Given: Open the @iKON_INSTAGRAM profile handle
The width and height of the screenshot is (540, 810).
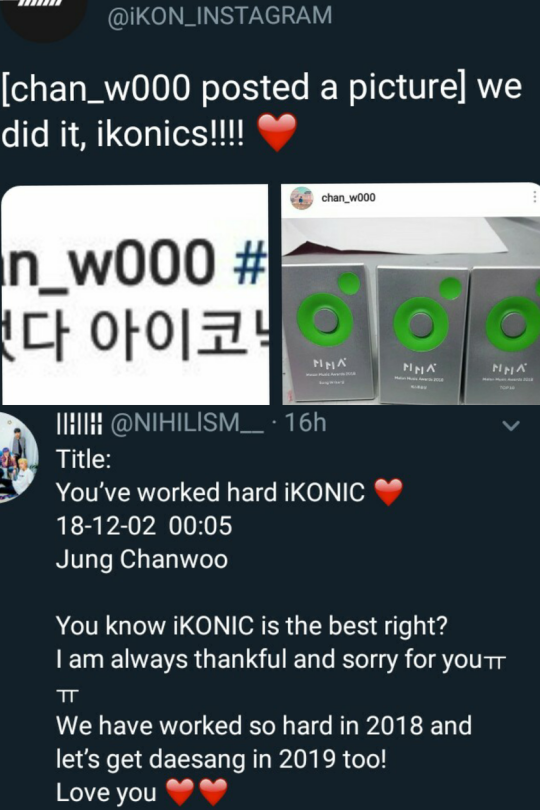Looking at the screenshot, I should (220, 14).
